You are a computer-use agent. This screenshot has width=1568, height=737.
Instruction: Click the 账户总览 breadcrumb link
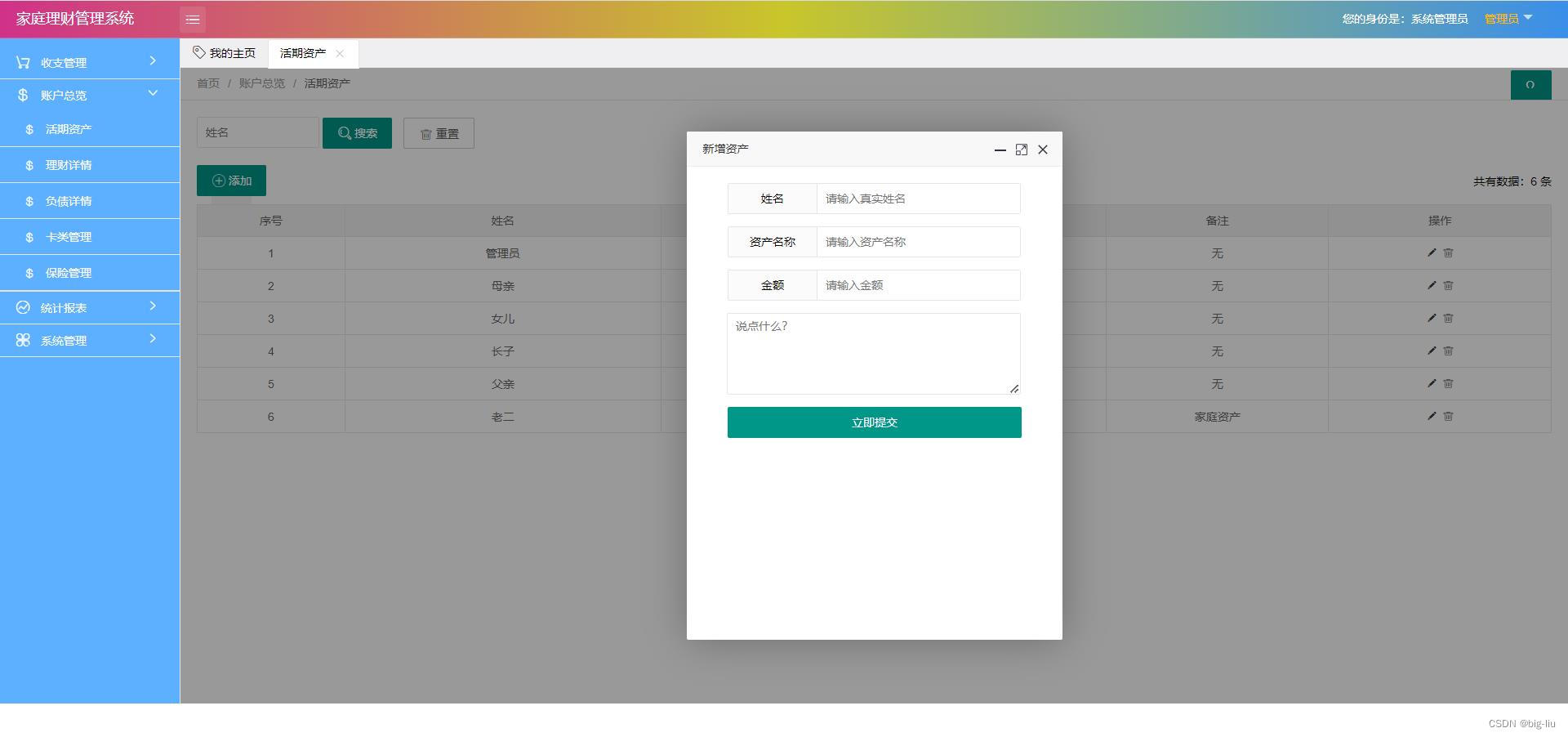[x=262, y=83]
